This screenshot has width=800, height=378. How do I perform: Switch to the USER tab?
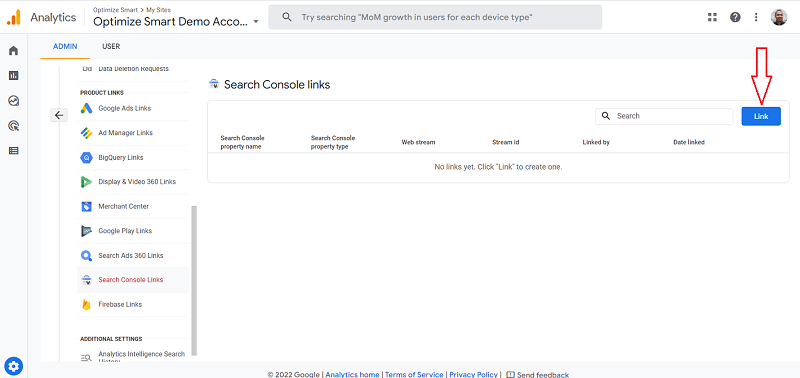(x=111, y=46)
